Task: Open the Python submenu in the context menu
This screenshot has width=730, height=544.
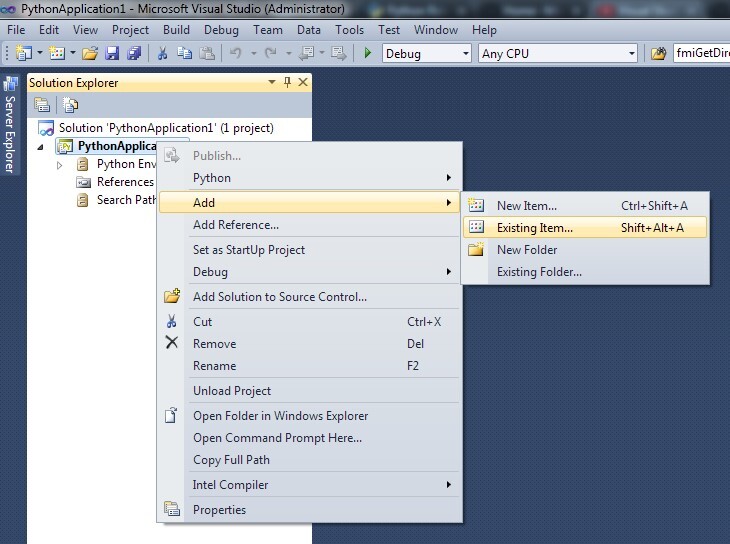Action: [310, 178]
